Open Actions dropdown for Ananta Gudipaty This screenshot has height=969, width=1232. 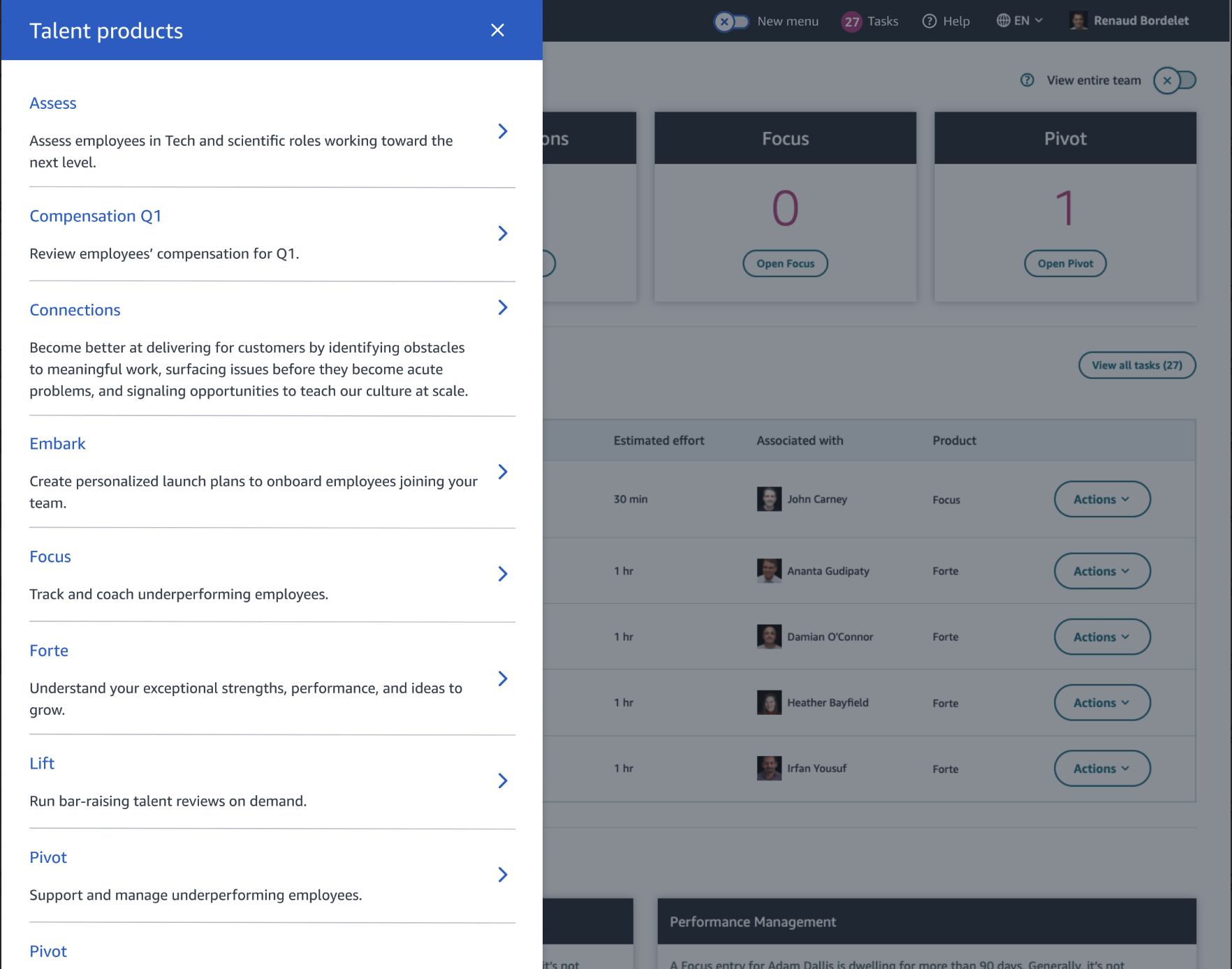click(x=1102, y=571)
